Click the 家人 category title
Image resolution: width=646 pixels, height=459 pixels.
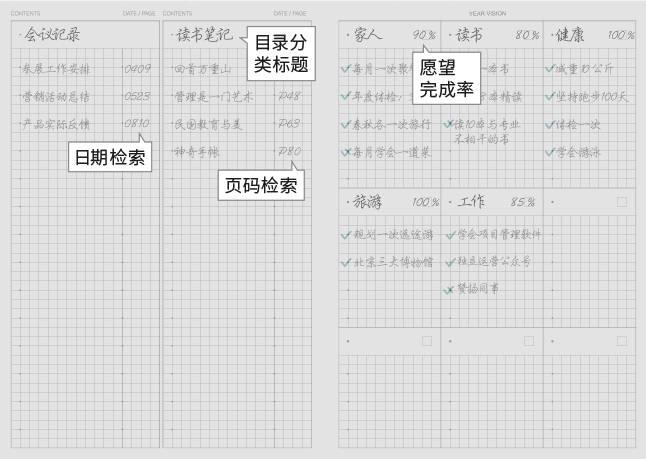368,35
